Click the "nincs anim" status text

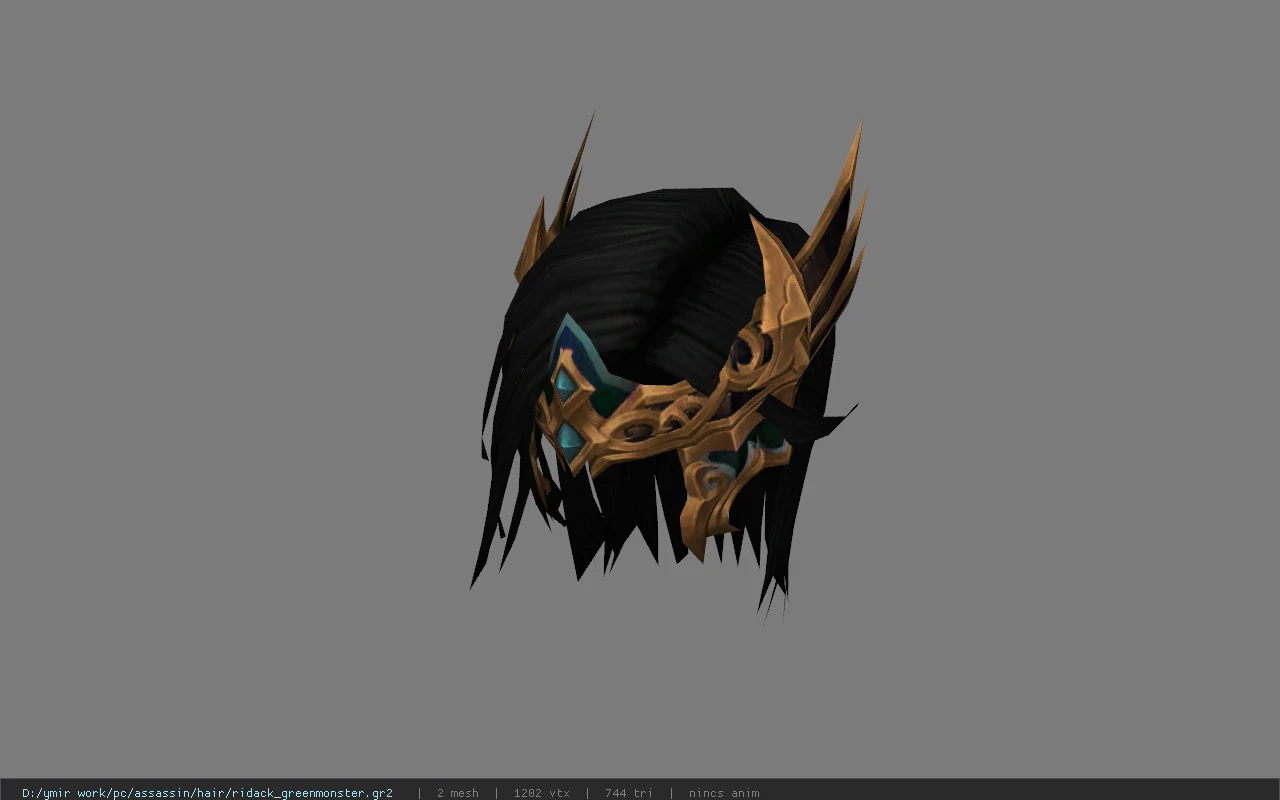pyautogui.click(x=724, y=793)
